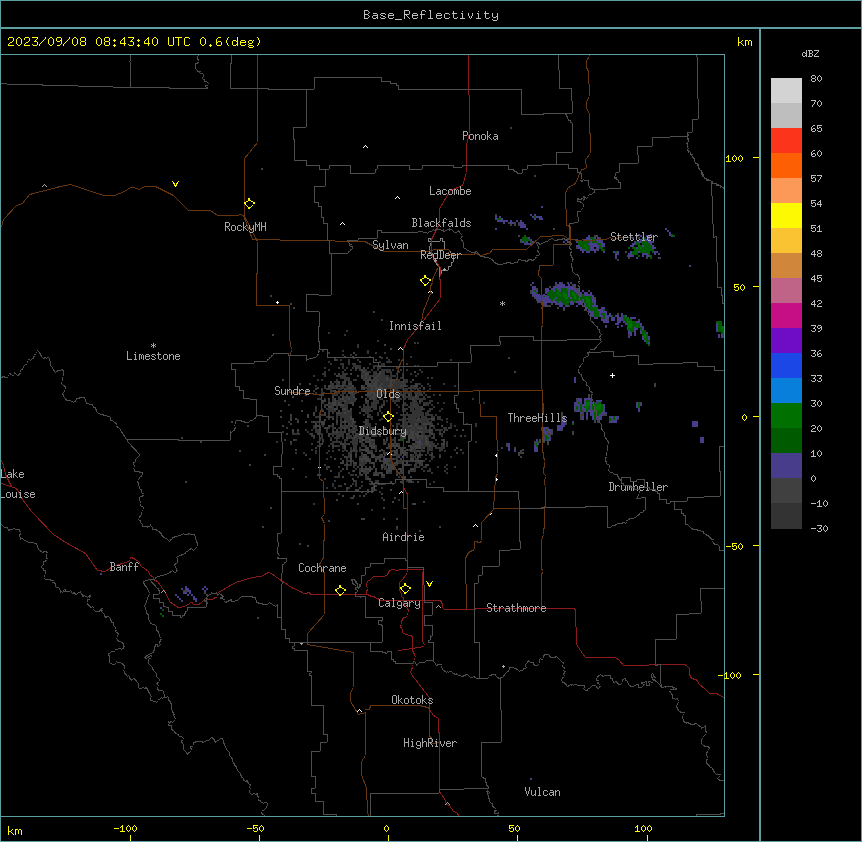Click the Base_Reflectivity title

tap(431, 15)
